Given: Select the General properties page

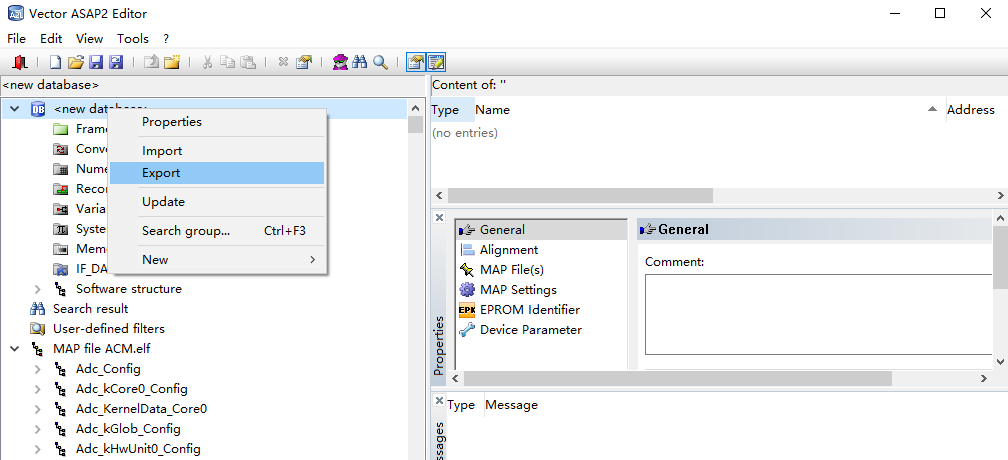Looking at the screenshot, I should tap(541, 229).
